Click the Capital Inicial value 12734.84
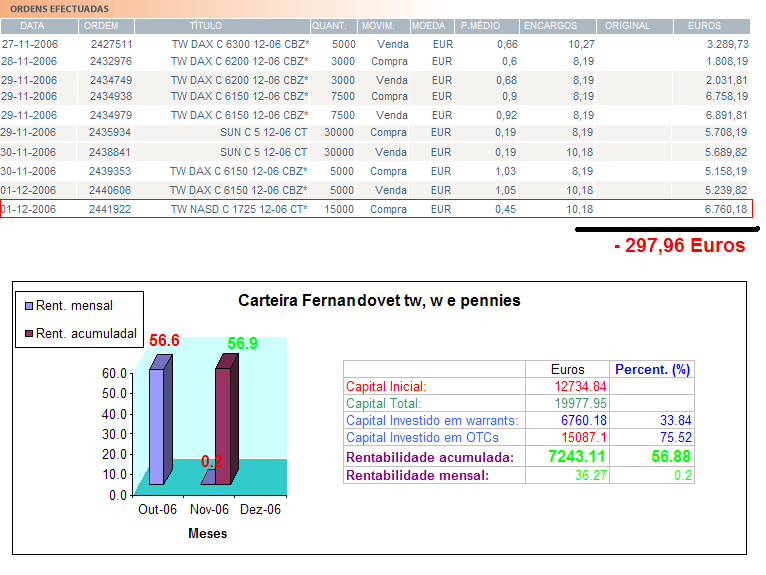This screenshot has height=575, width=766. 580,386
